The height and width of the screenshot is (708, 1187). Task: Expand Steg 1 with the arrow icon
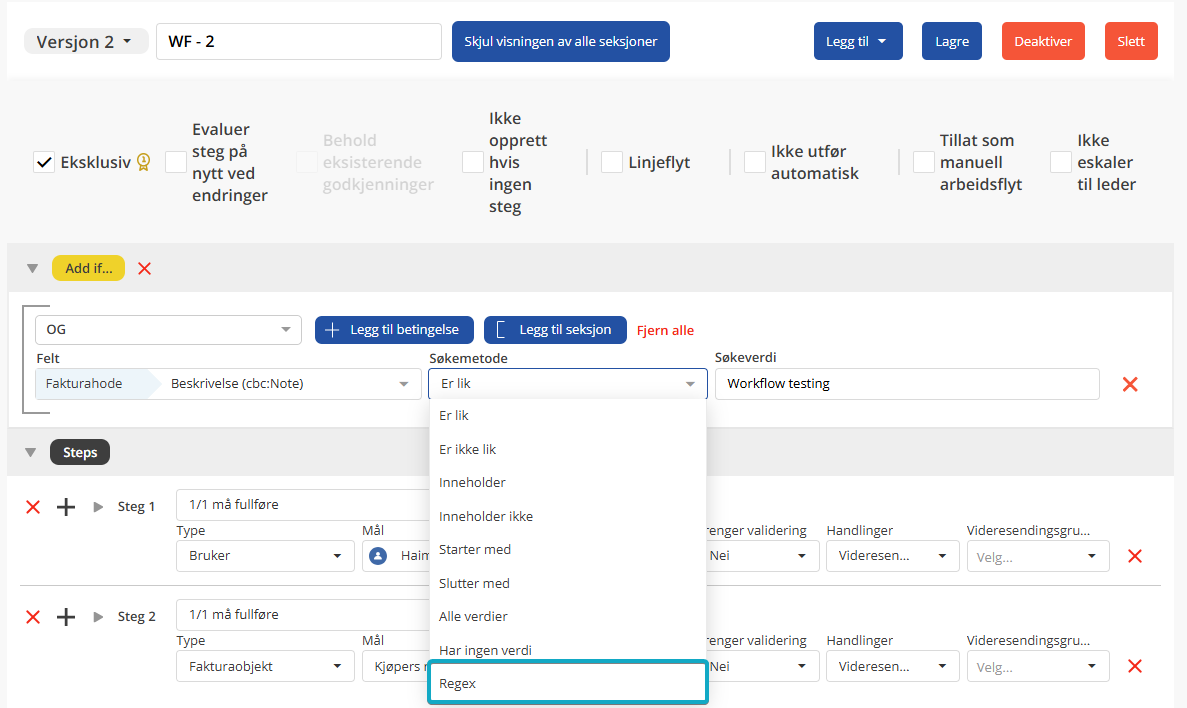click(x=98, y=507)
